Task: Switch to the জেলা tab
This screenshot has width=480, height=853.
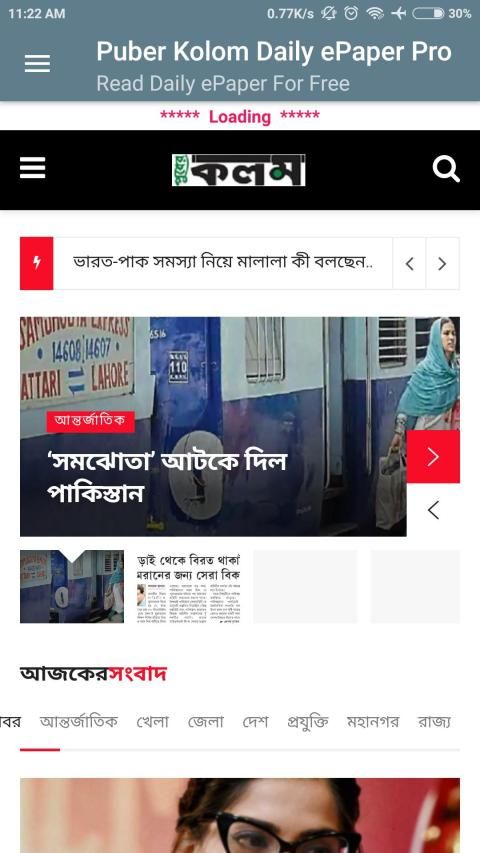Action: click(x=206, y=722)
